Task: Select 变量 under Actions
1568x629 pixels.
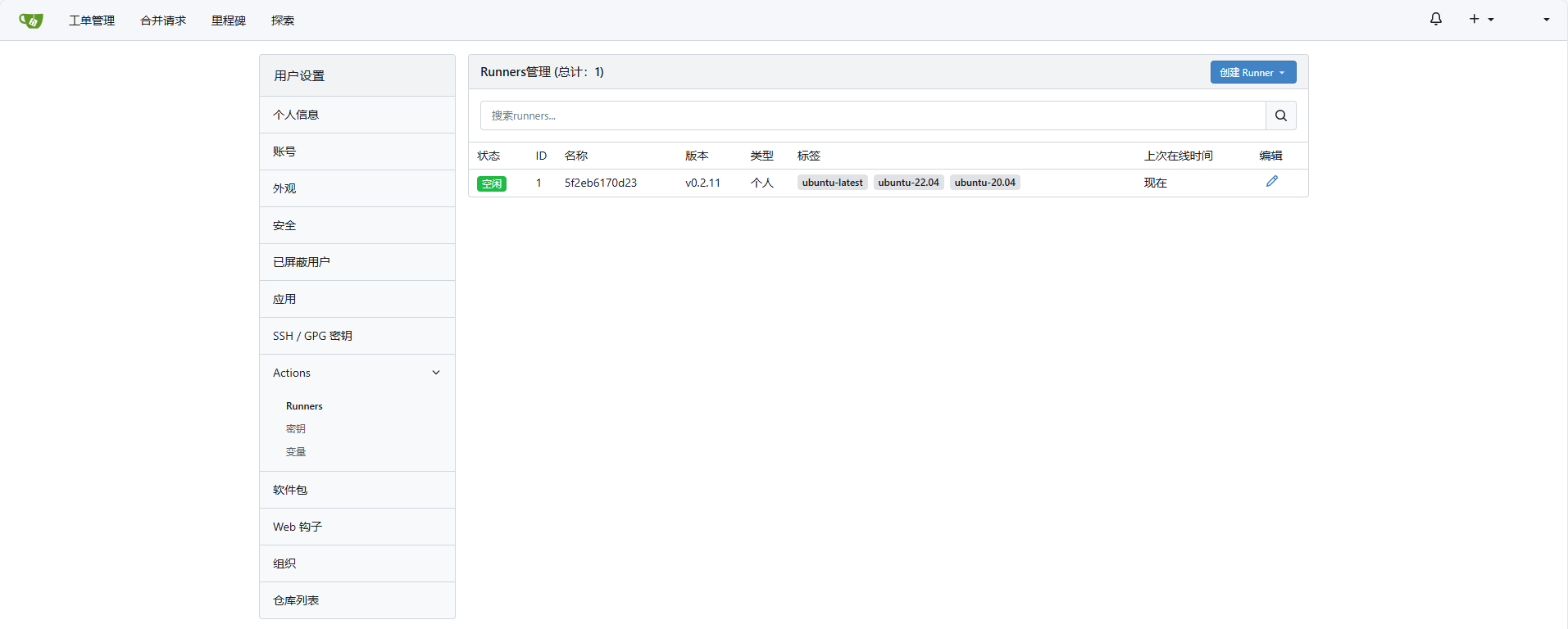Action: pyautogui.click(x=296, y=451)
